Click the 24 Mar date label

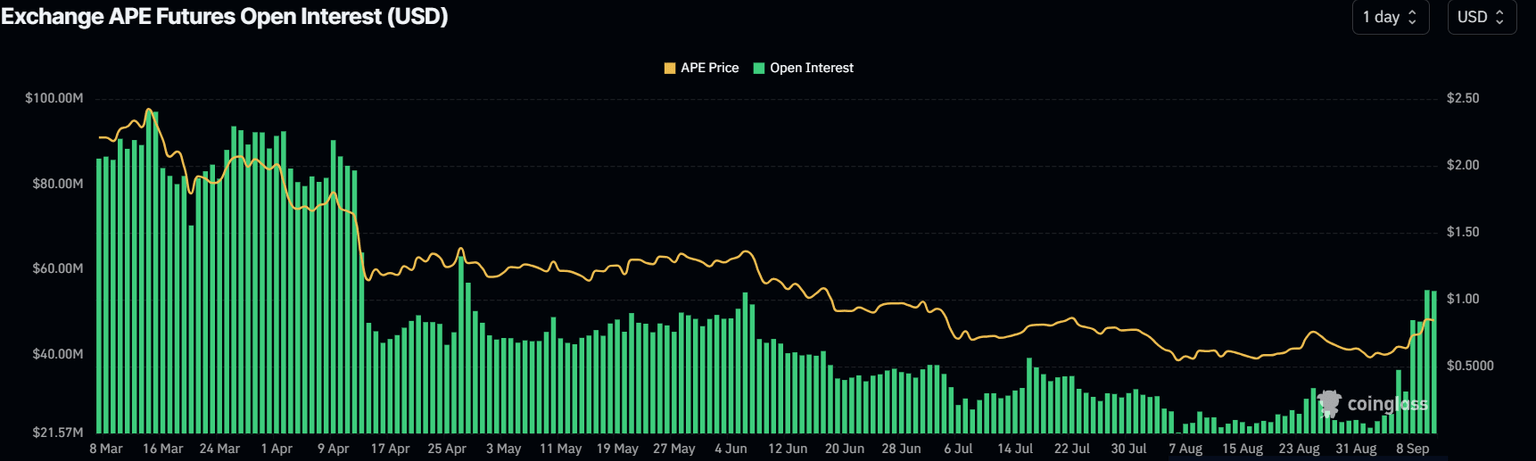220,449
